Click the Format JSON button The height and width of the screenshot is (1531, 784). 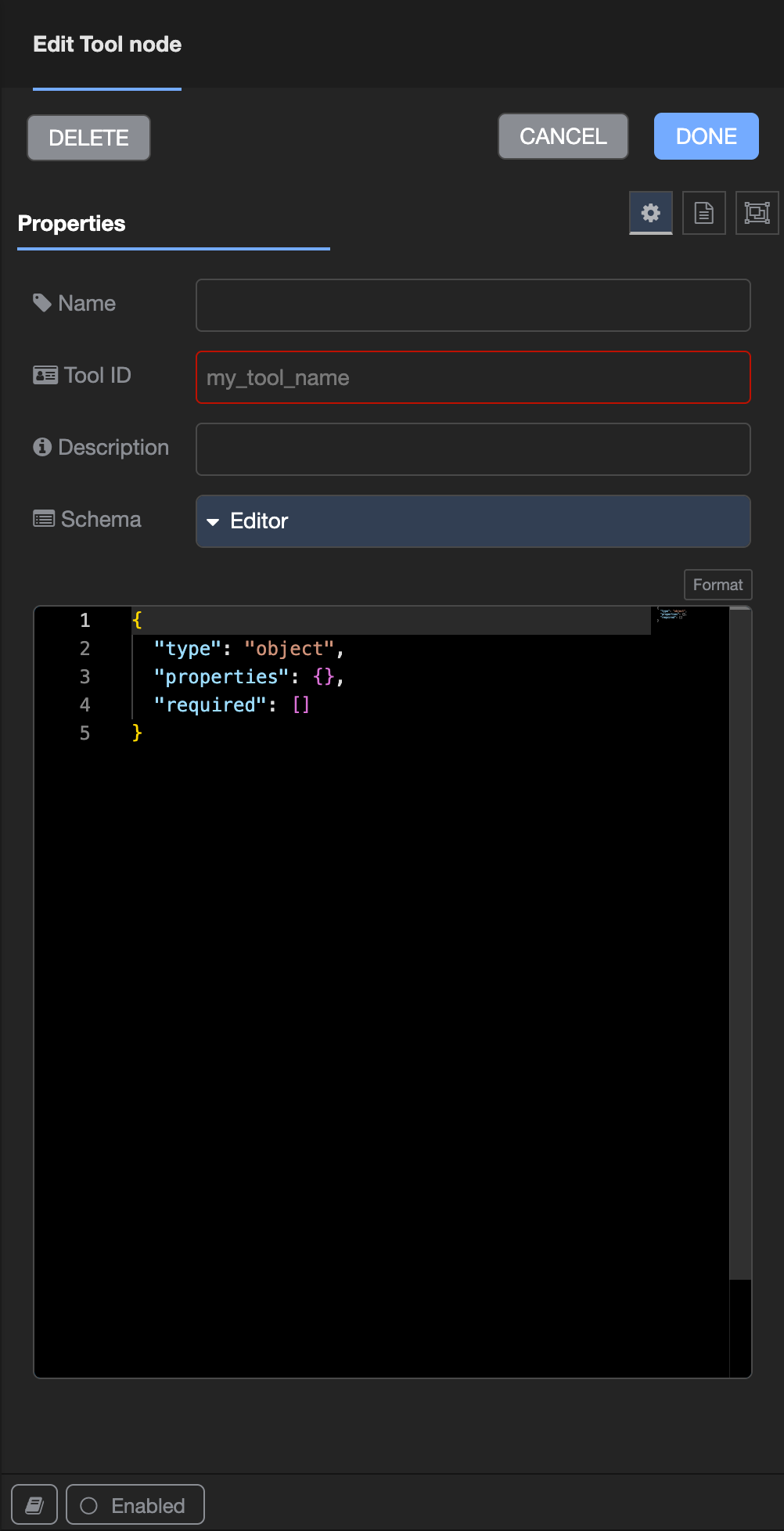click(718, 585)
